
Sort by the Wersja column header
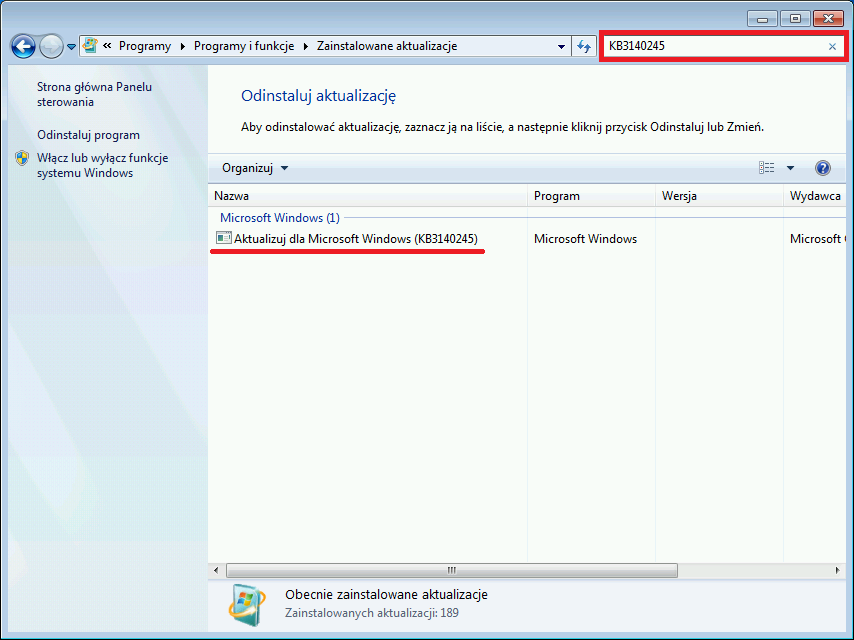(x=719, y=196)
